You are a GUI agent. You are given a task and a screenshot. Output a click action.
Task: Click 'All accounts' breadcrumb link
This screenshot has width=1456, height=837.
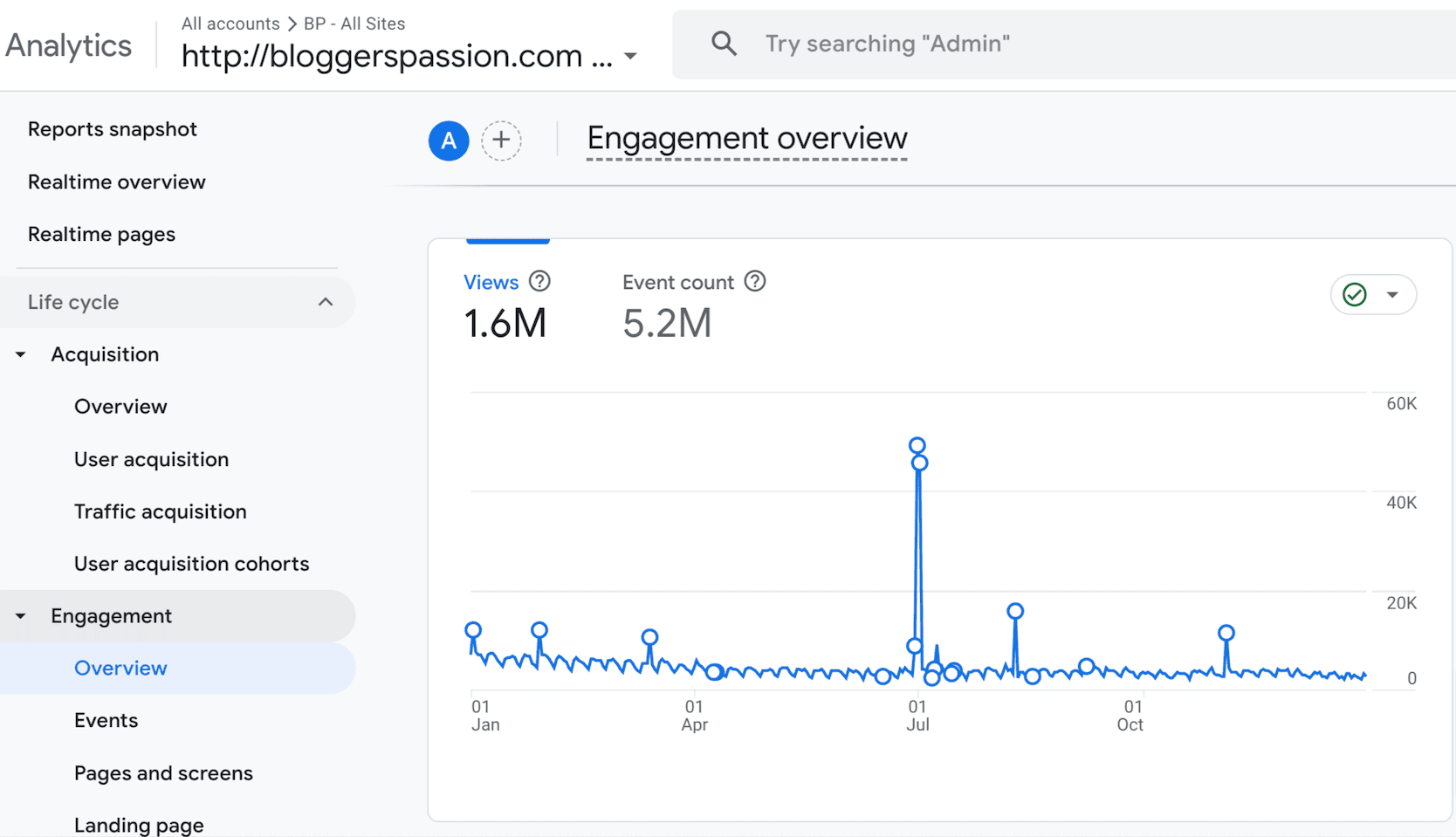[x=230, y=24]
